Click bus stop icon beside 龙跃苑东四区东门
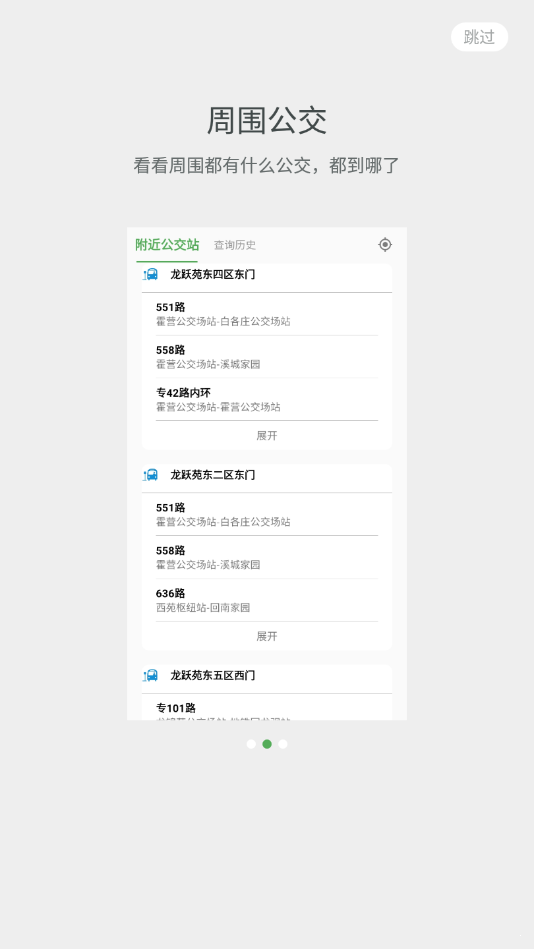The image size is (534, 949). point(150,274)
